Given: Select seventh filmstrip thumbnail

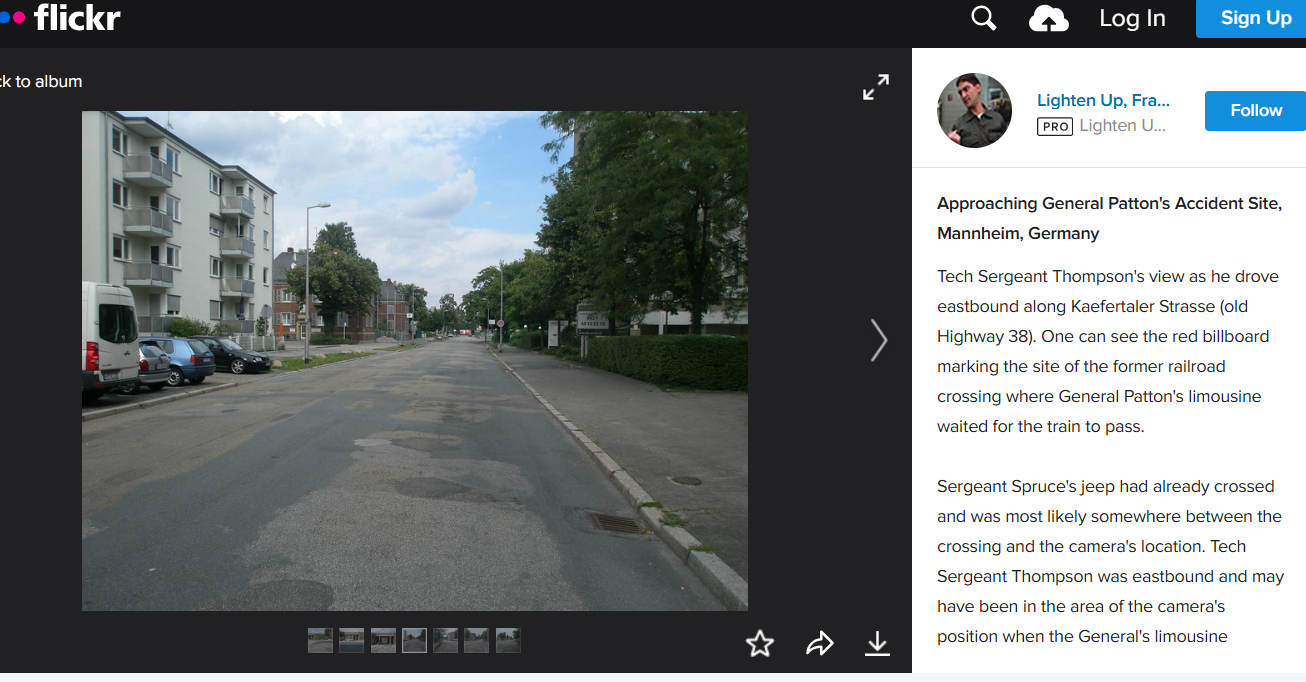Looking at the screenshot, I should (508, 640).
